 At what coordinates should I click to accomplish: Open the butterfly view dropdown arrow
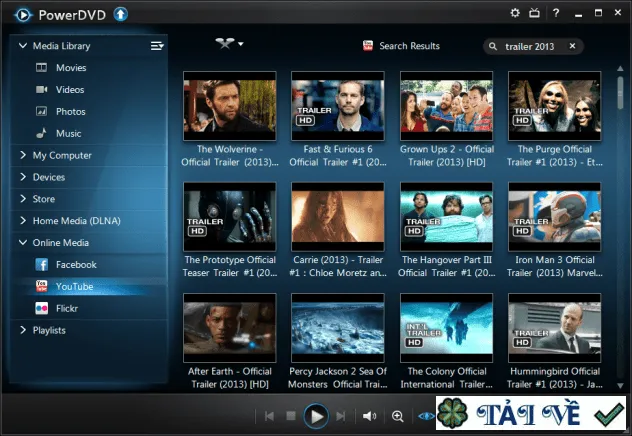tap(241, 44)
